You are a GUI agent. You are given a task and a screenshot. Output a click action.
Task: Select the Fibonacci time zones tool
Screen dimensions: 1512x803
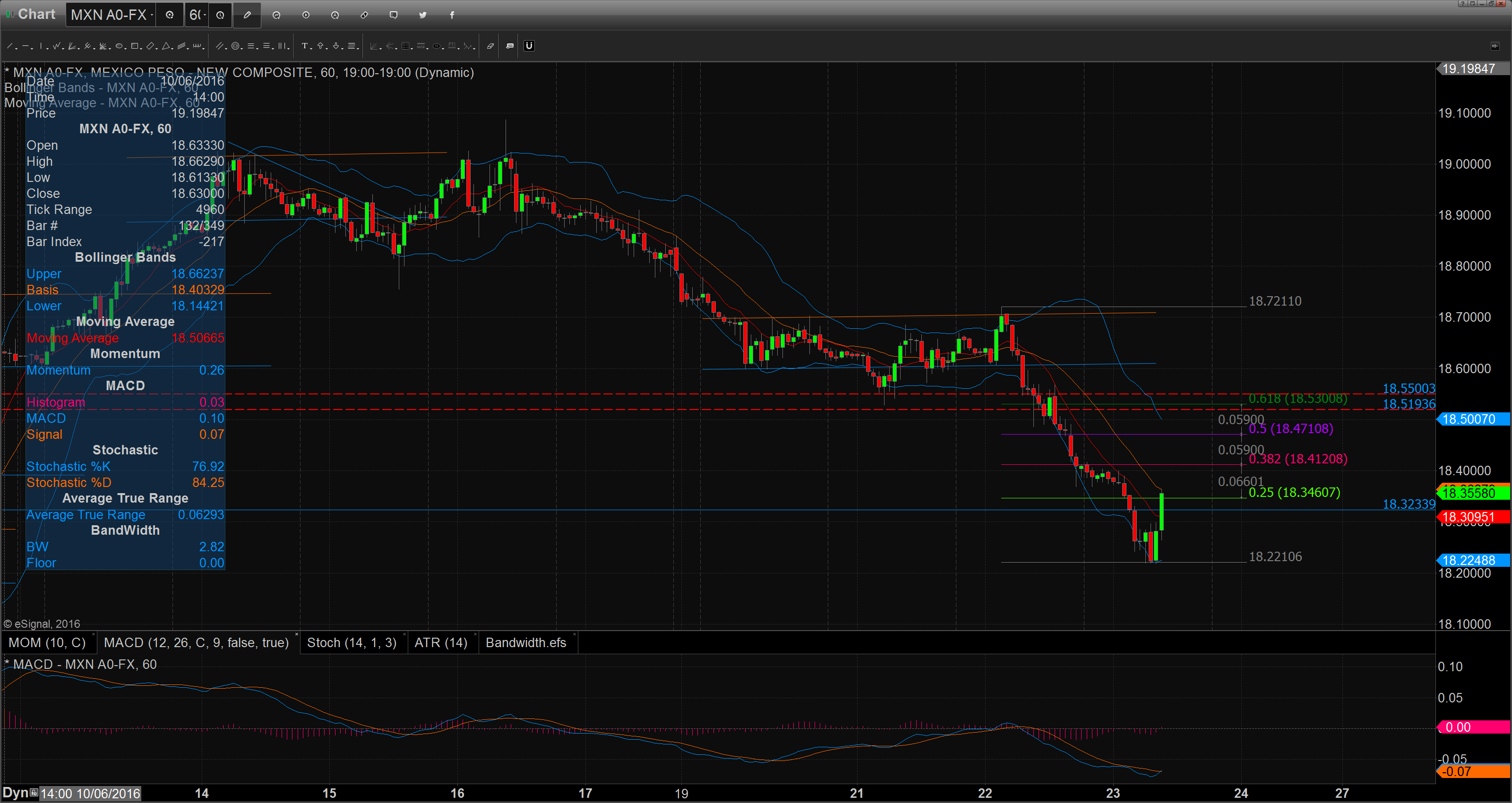click(x=282, y=46)
